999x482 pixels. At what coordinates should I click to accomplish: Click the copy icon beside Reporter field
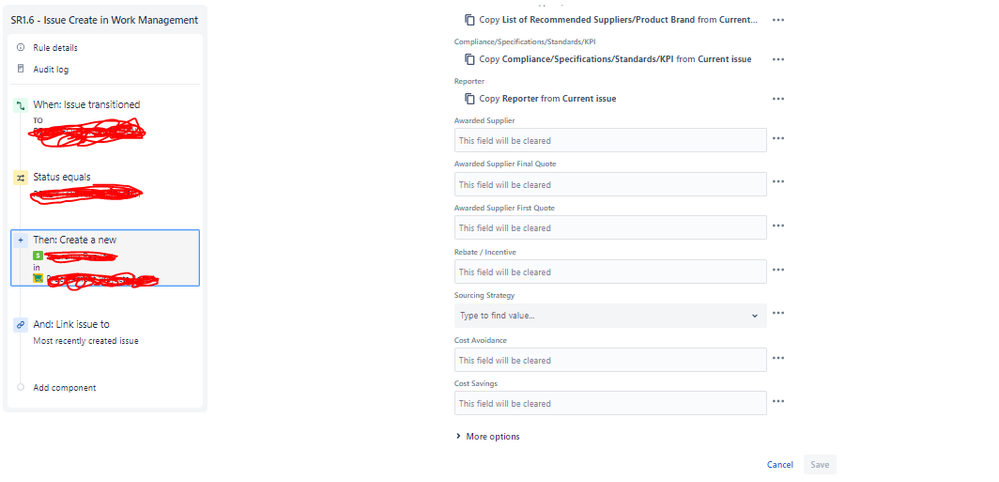[470, 99]
